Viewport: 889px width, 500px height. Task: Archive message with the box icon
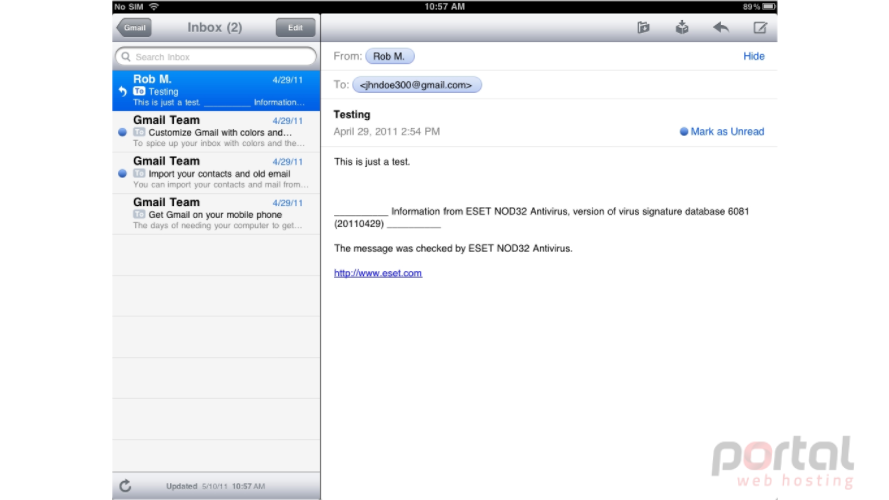pos(682,27)
